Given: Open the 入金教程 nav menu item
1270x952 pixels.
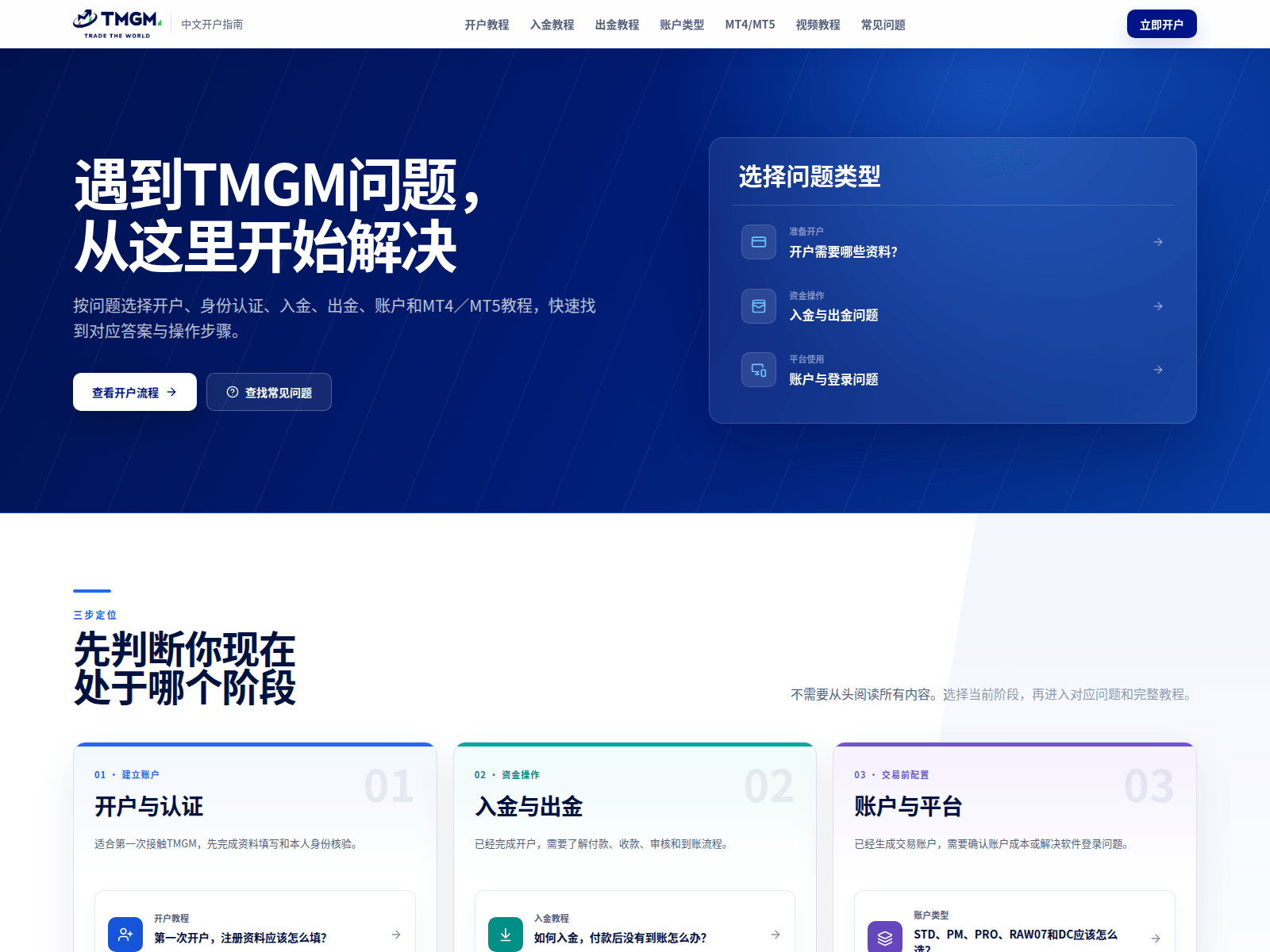Looking at the screenshot, I should coord(552,25).
